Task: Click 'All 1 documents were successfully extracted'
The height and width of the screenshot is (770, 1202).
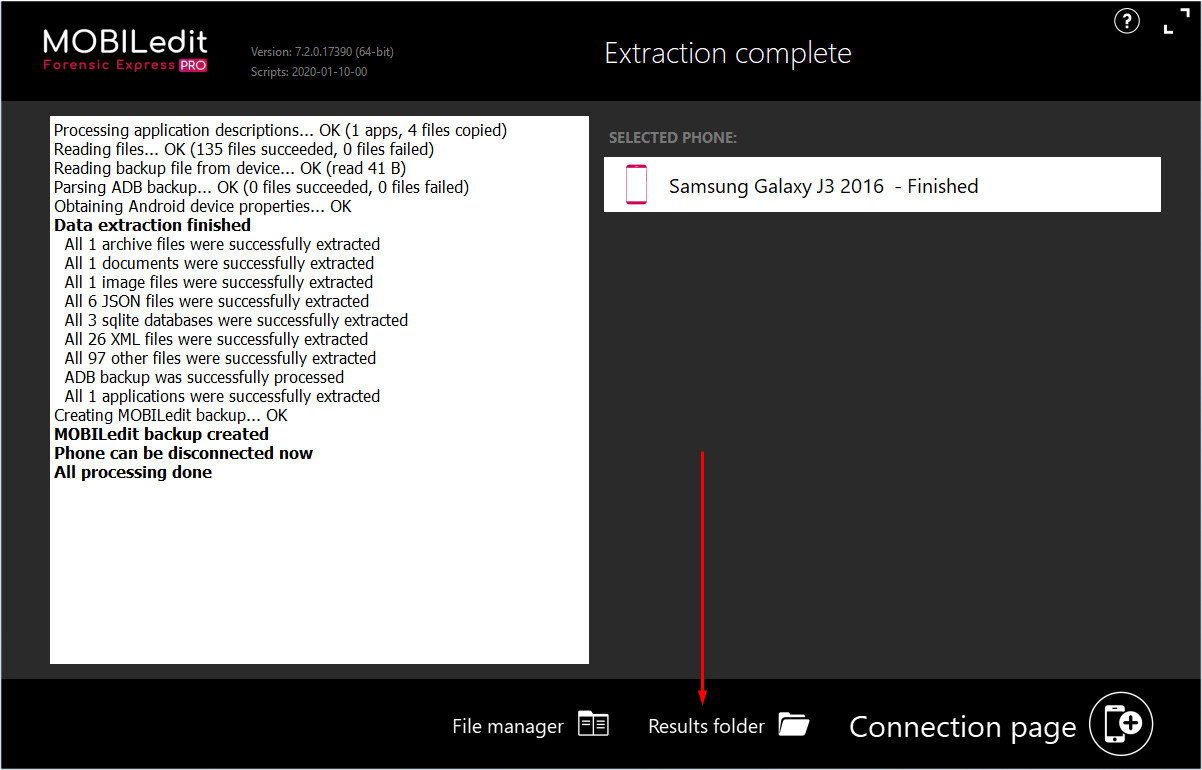Action: point(219,263)
